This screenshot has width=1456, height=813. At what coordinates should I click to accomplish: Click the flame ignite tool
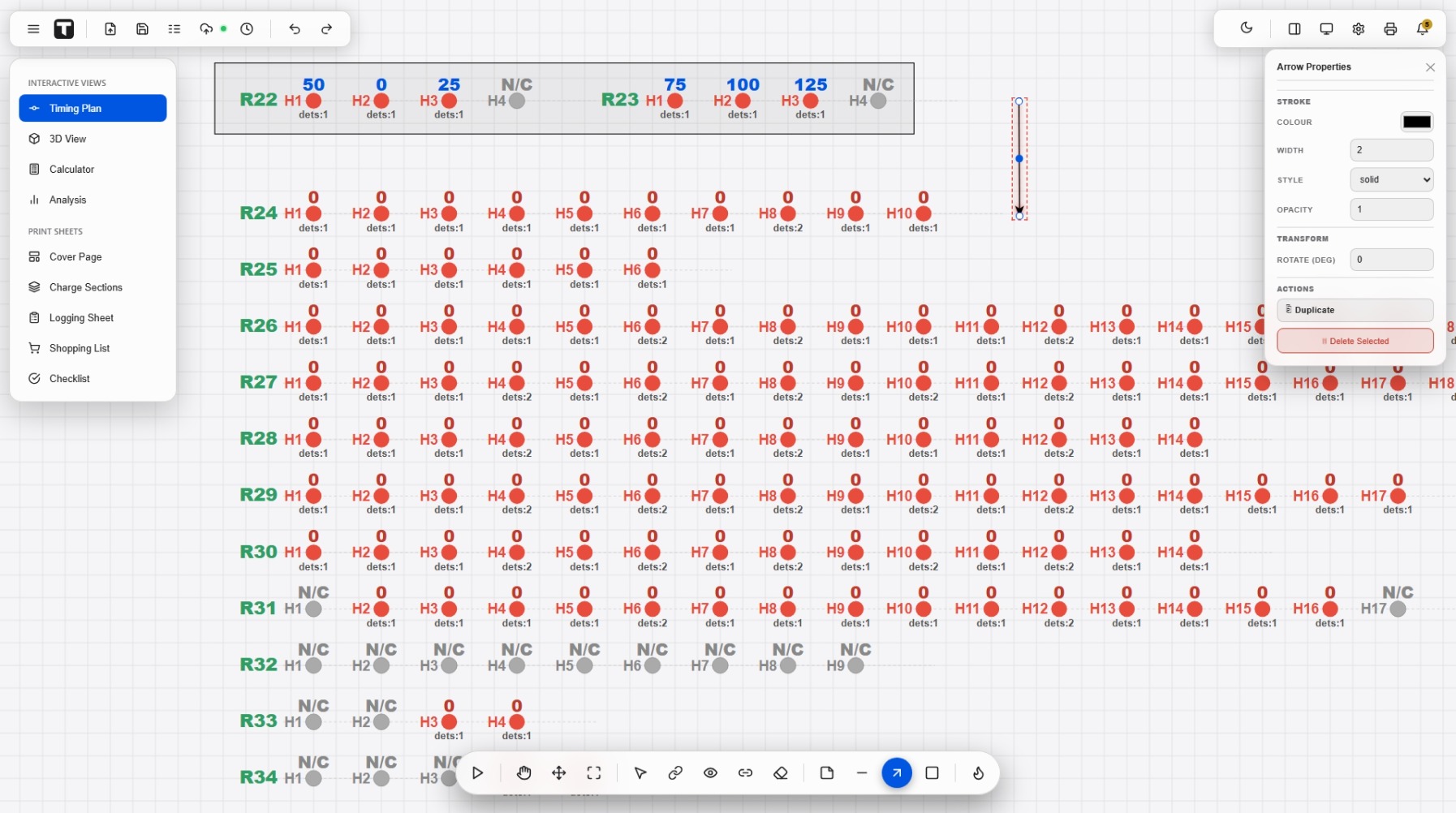click(x=978, y=773)
